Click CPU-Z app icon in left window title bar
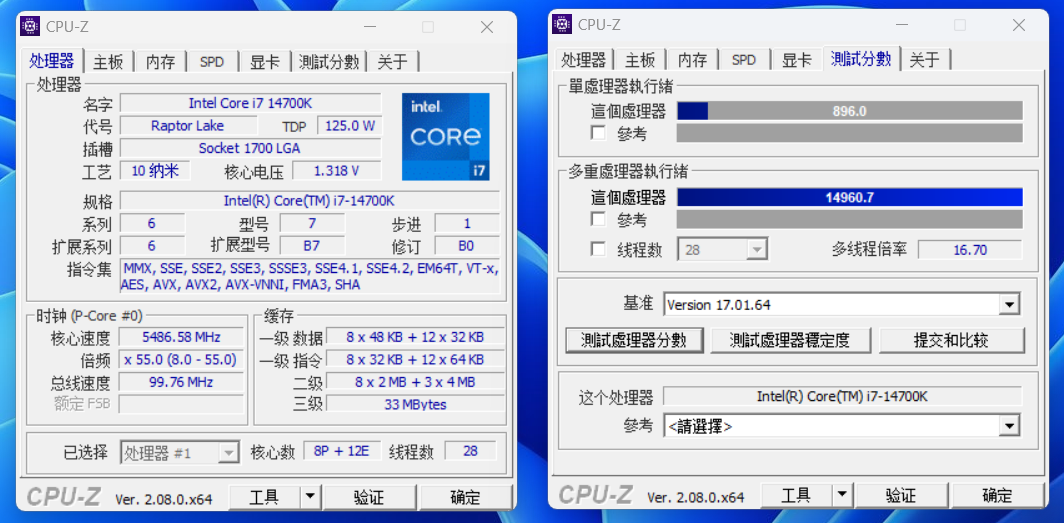The image size is (1064, 523). 31,26
